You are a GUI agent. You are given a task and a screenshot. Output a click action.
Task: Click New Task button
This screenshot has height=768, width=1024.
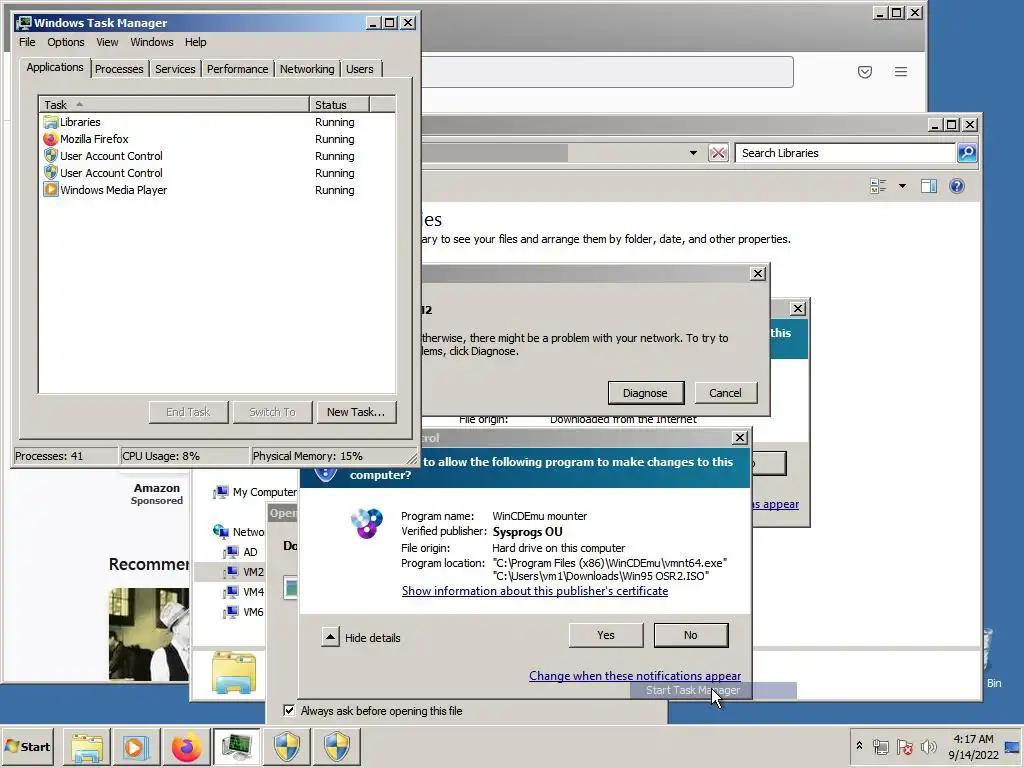click(356, 412)
